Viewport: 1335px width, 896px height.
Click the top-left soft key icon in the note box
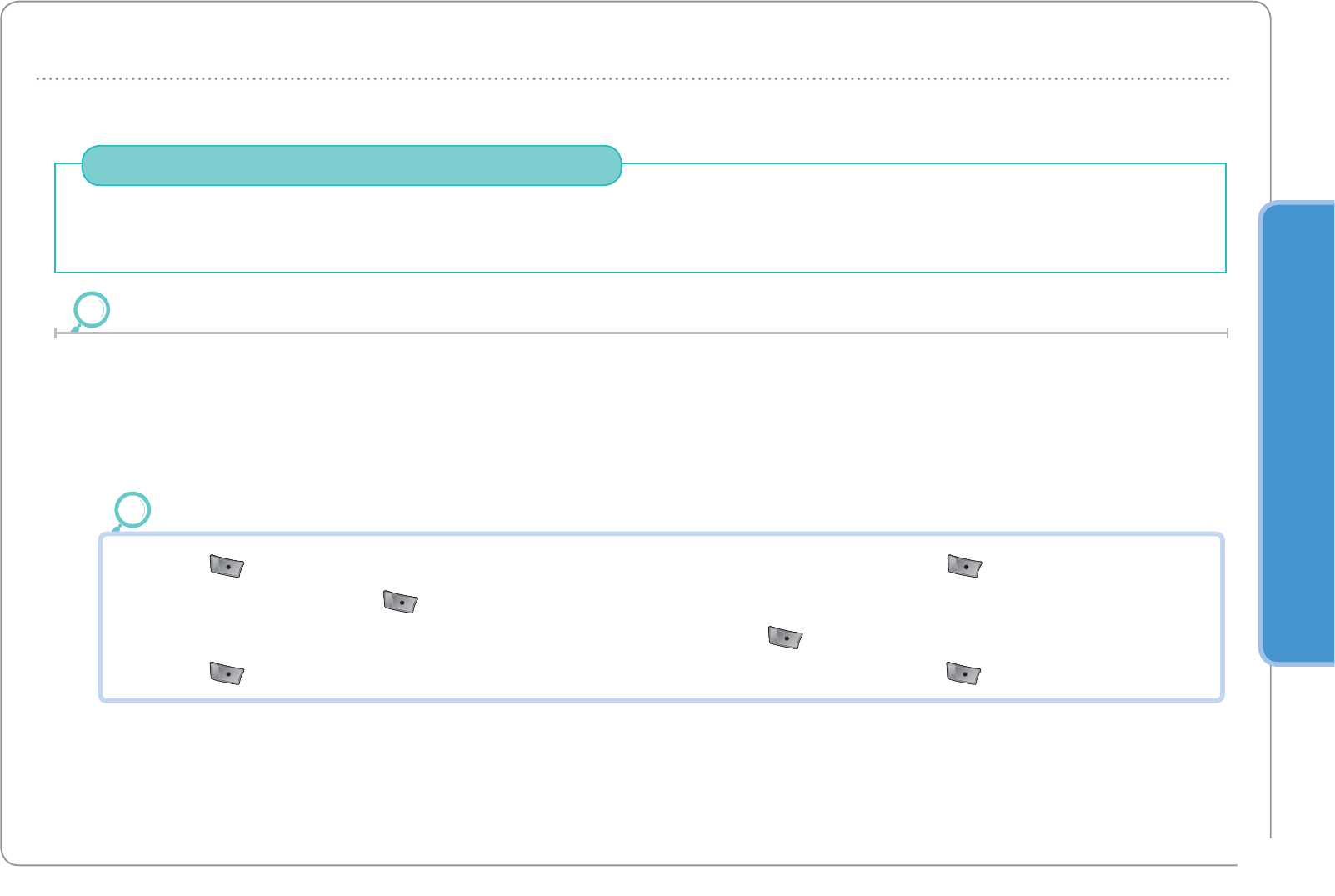click(227, 567)
